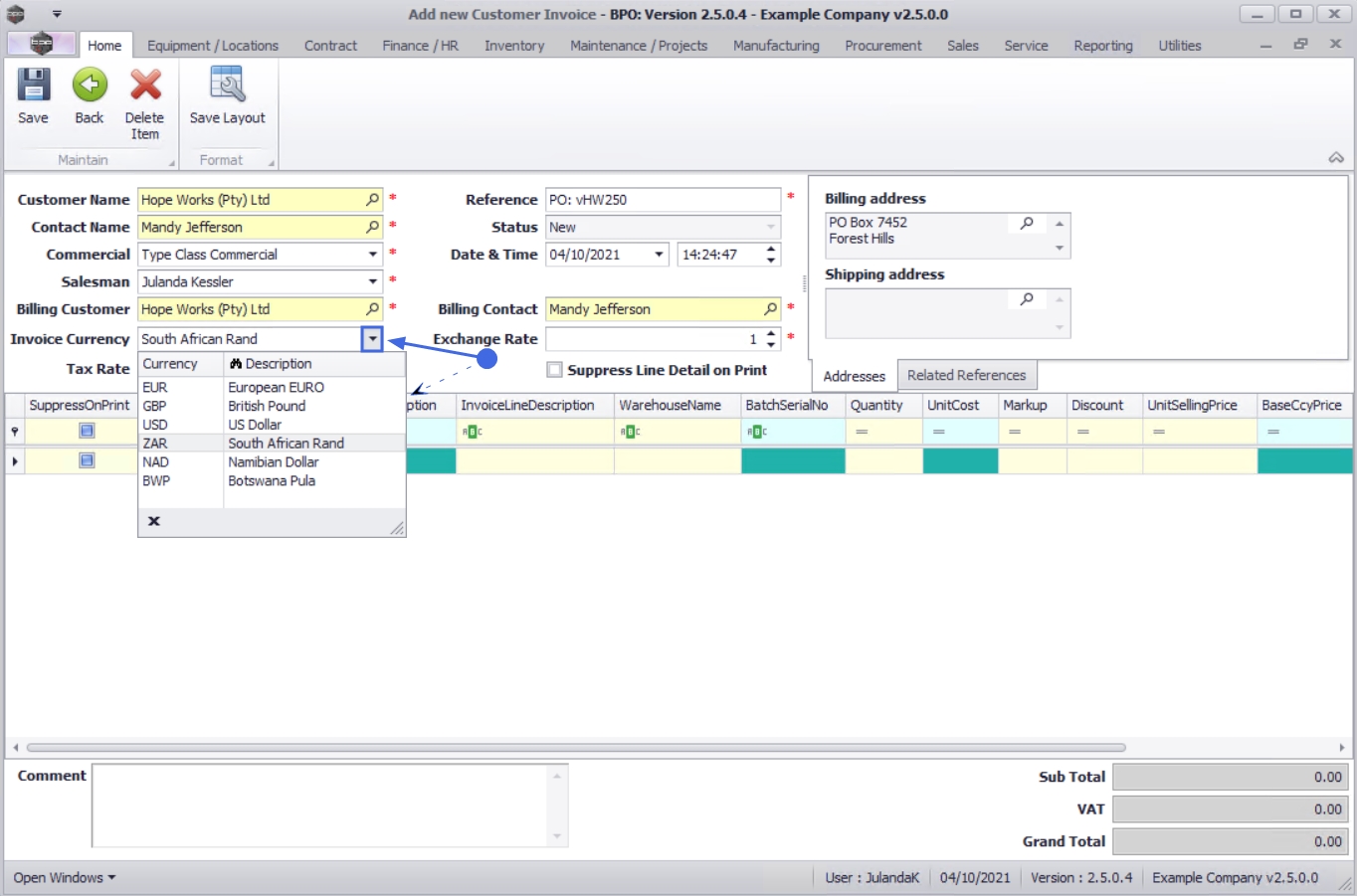Increase the Exchange Rate with spinner up

(x=771, y=334)
